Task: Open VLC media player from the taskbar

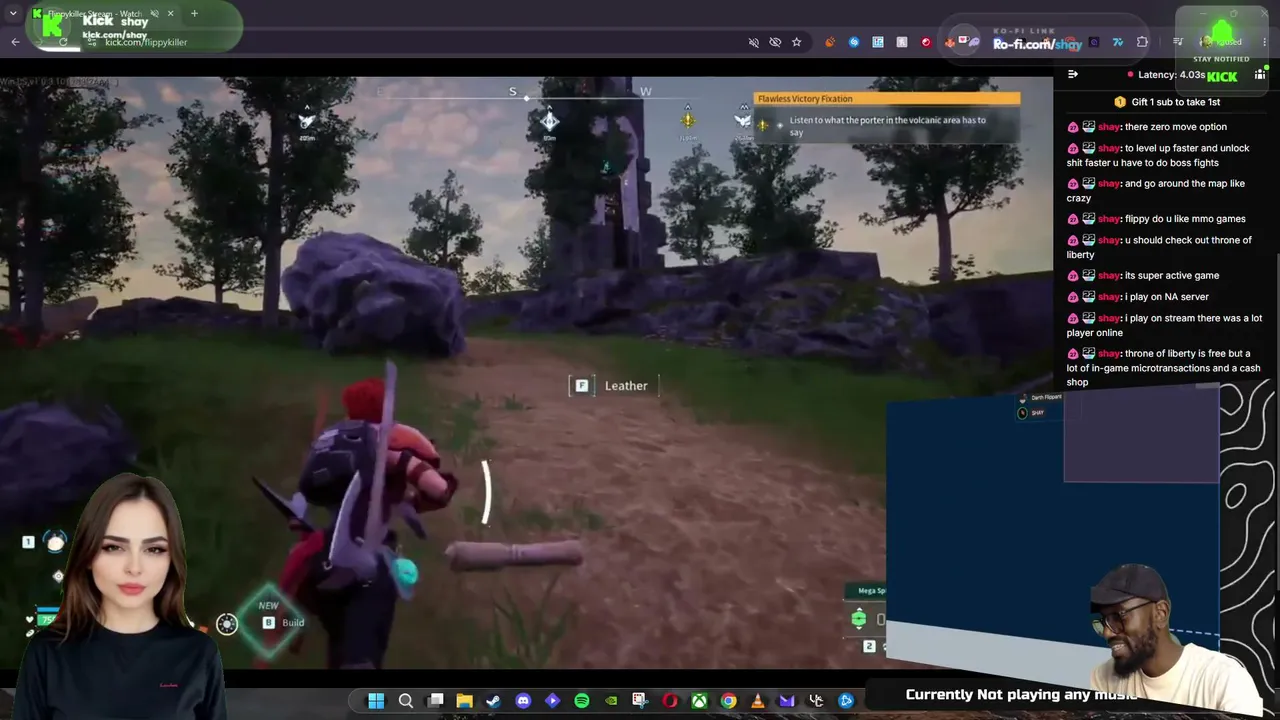Action: [x=758, y=701]
